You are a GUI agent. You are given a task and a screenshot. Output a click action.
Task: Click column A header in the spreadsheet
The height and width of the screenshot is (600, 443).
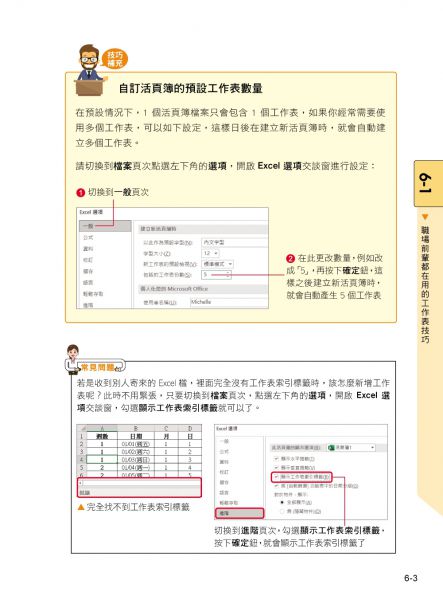(102, 429)
